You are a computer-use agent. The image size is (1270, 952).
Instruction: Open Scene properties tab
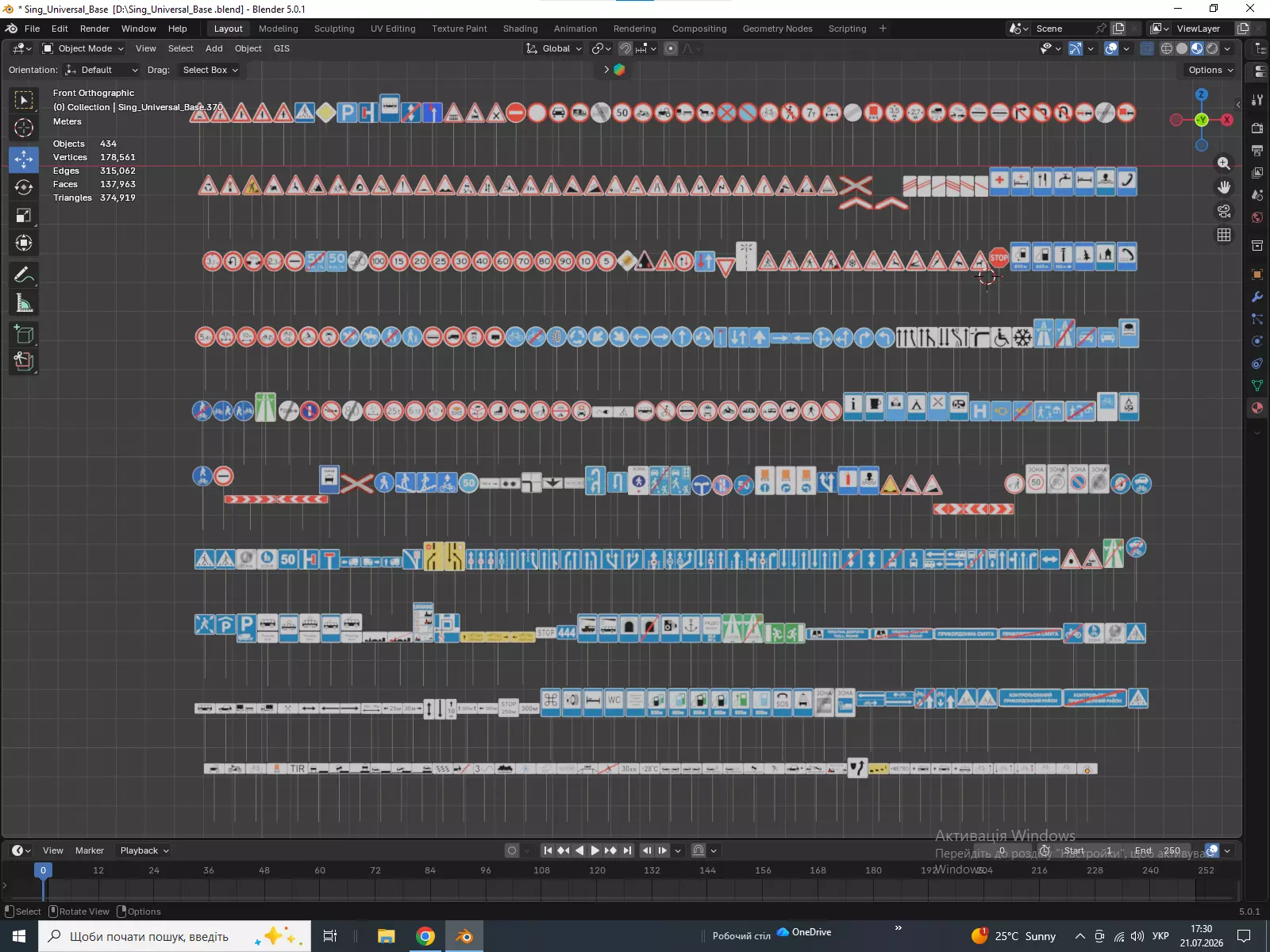1257,194
